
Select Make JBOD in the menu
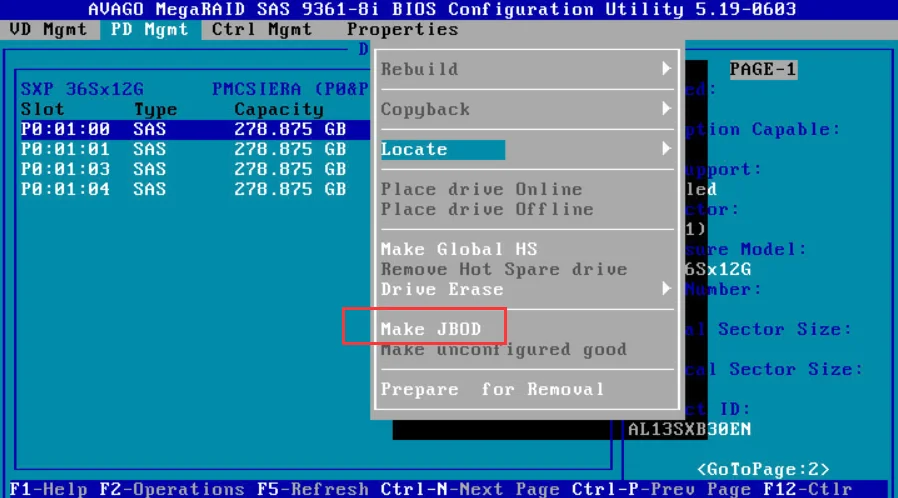click(x=431, y=329)
